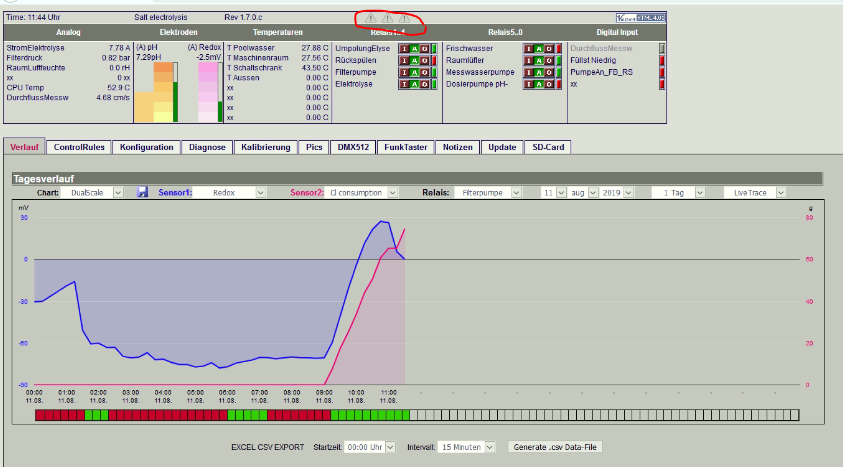This screenshot has height=467, width=843.
Task: Open the FunkTaster tab
Action: coord(405,147)
